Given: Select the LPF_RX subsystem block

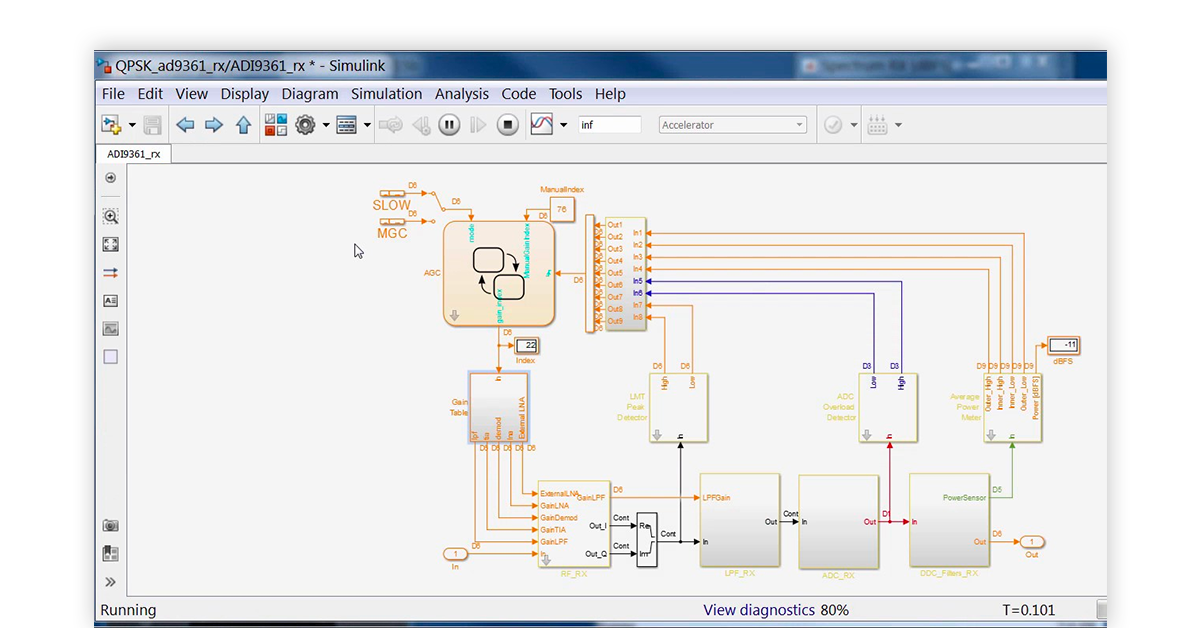Looking at the screenshot, I should click(x=739, y=521).
